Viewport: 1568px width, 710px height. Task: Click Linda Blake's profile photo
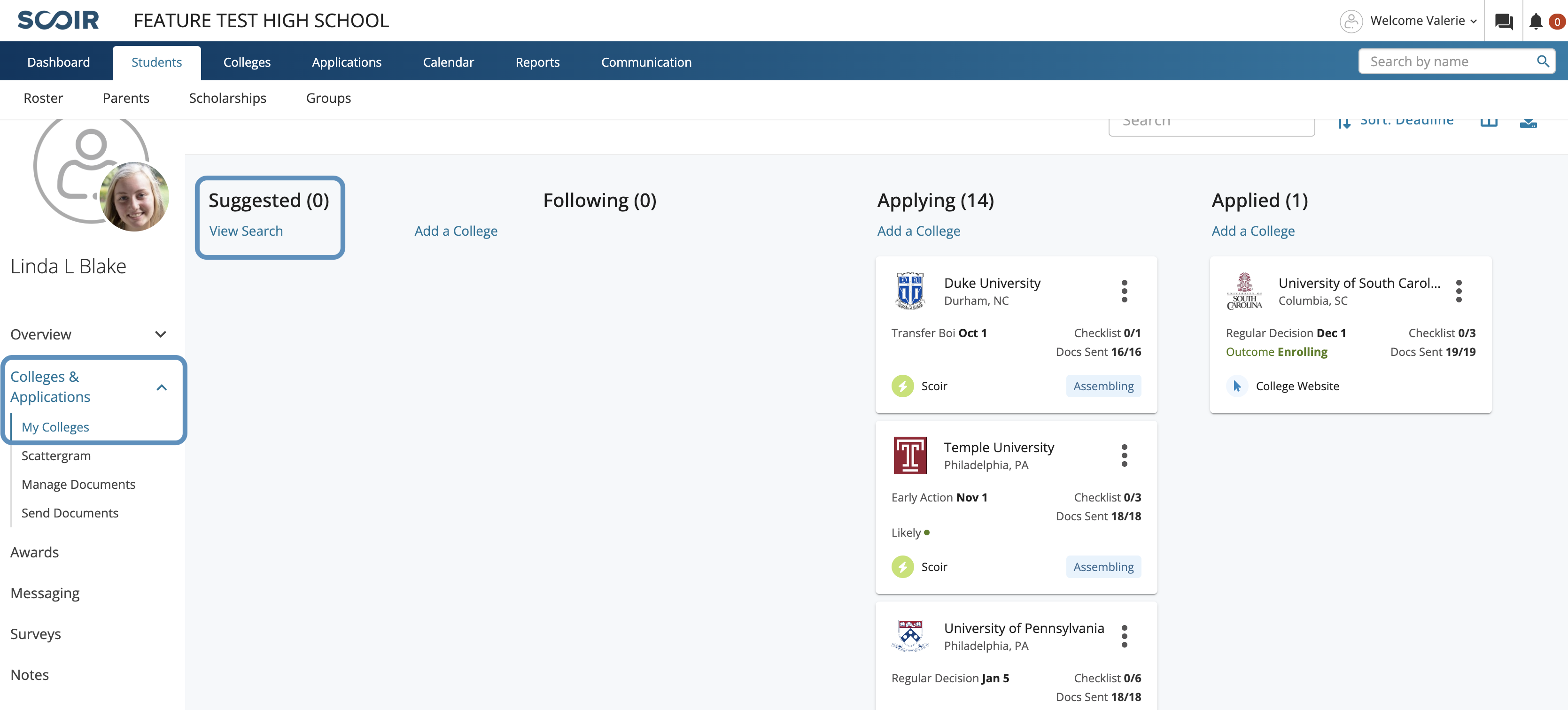pos(134,196)
